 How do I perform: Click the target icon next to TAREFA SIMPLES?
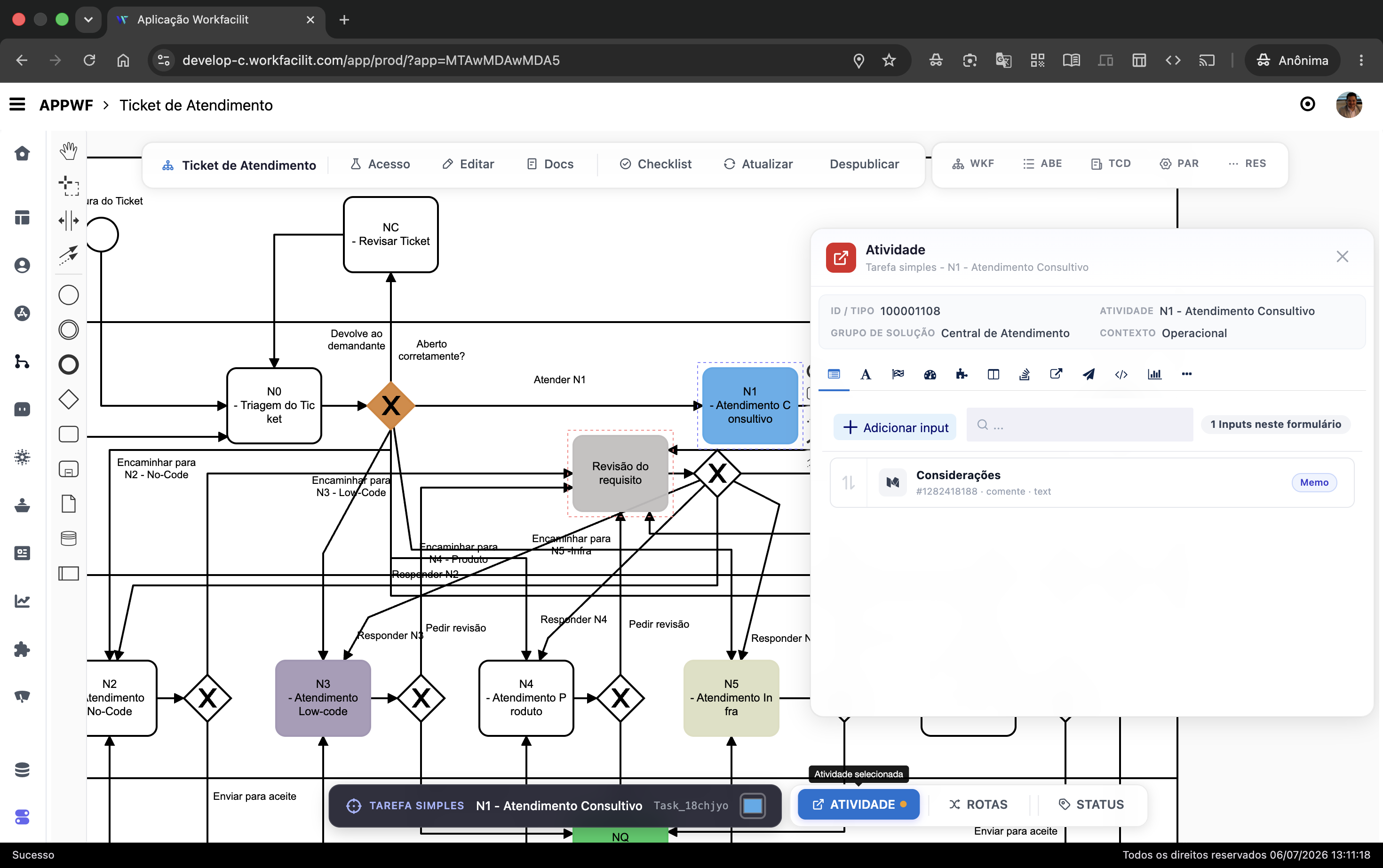[354, 805]
